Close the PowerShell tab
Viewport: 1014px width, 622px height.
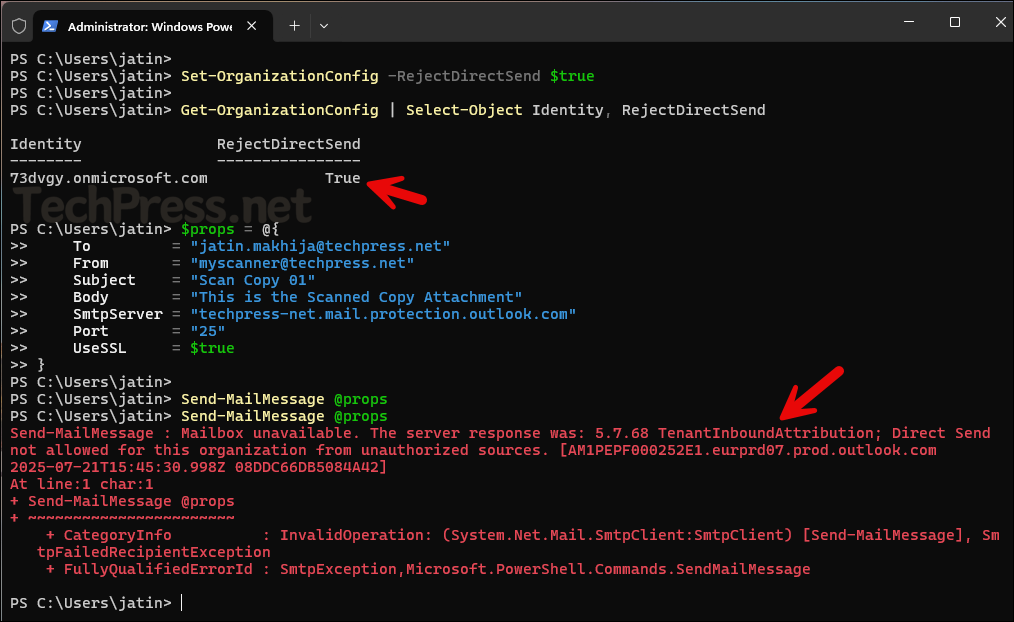[x=252, y=26]
